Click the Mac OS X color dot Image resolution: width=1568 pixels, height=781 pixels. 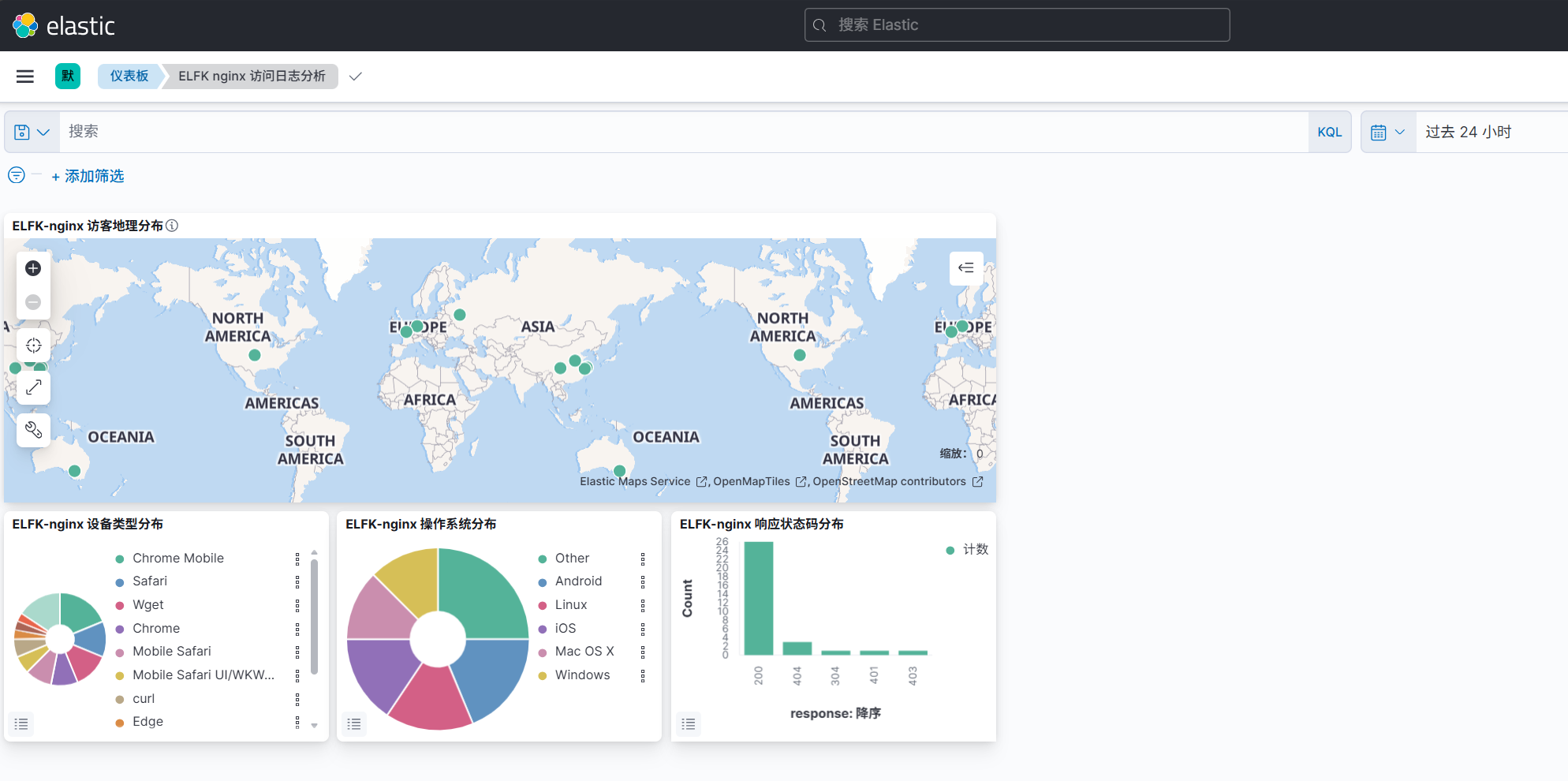point(543,652)
